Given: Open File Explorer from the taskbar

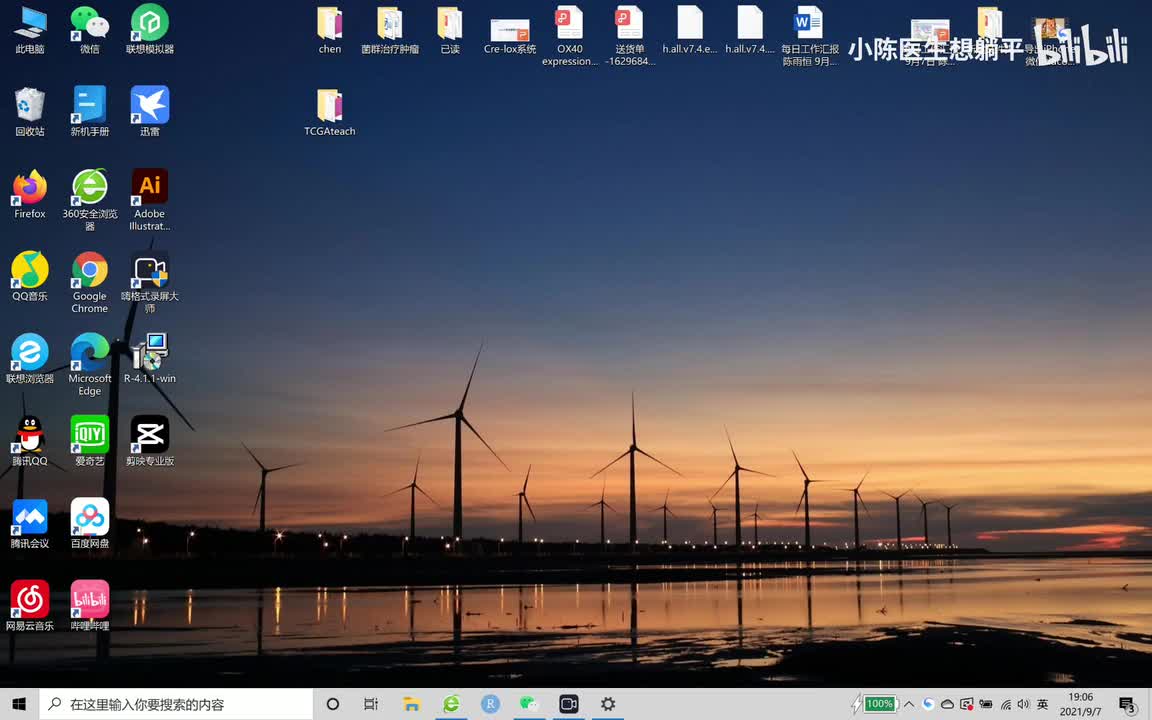Looking at the screenshot, I should [x=411, y=704].
